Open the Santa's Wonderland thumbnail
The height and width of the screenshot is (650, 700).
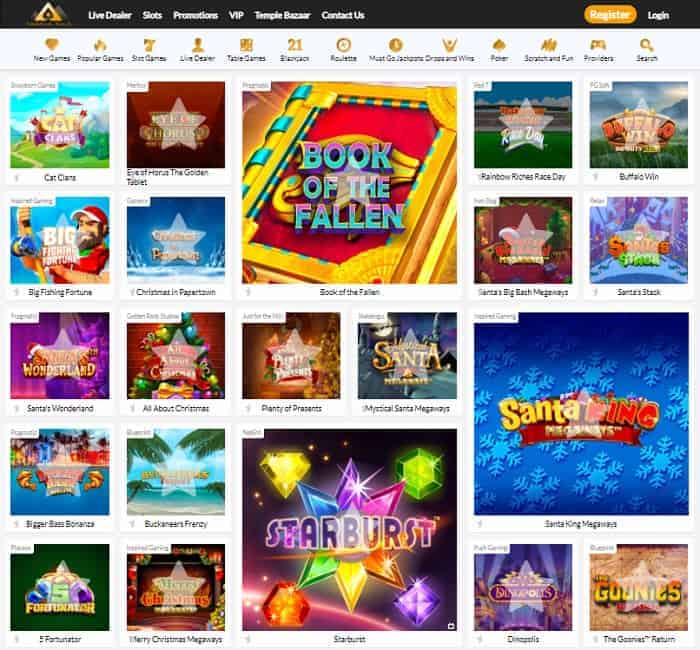pos(60,355)
